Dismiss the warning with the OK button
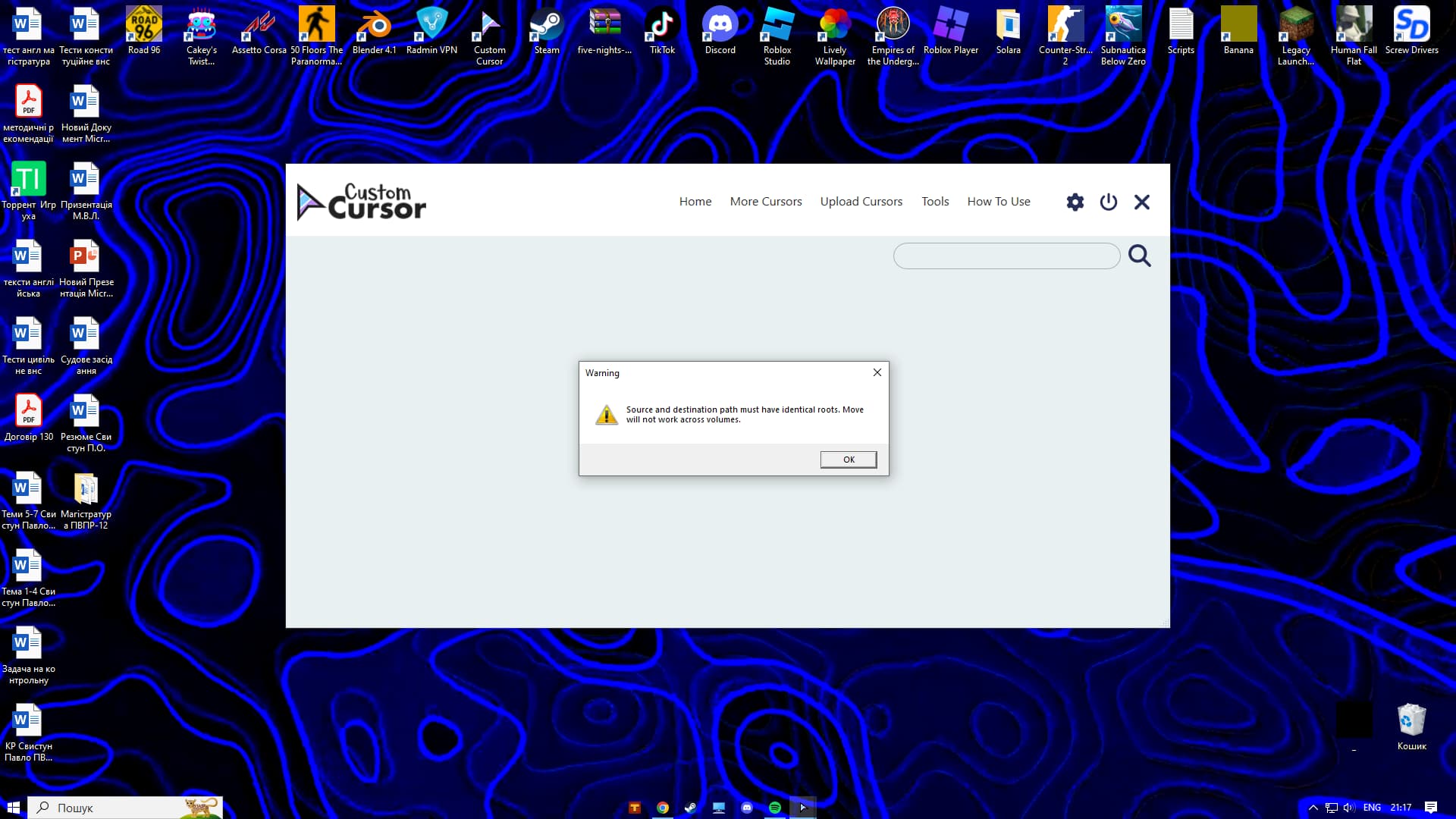Image resolution: width=1456 pixels, height=819 pixels. click(x=848, y=459)
